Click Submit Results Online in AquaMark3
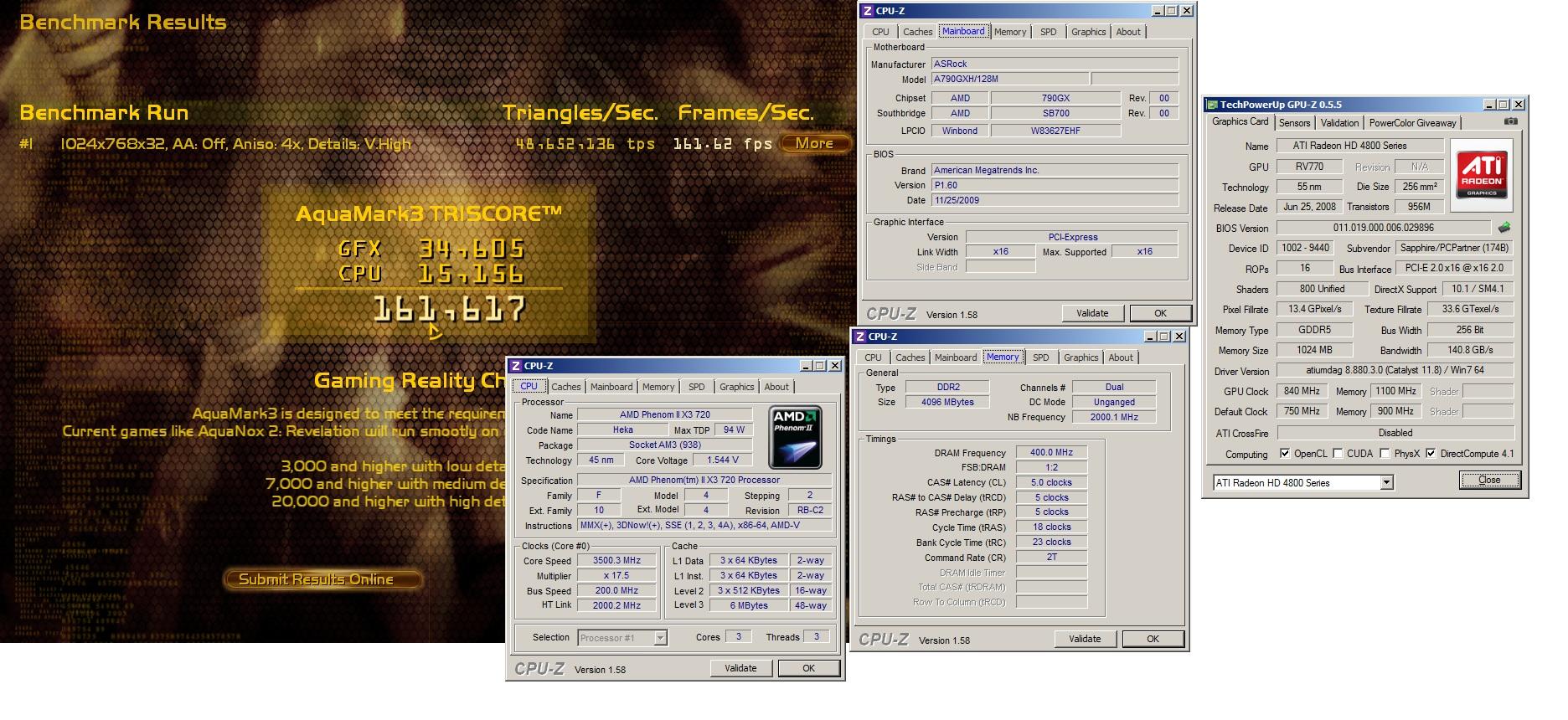 322,579
